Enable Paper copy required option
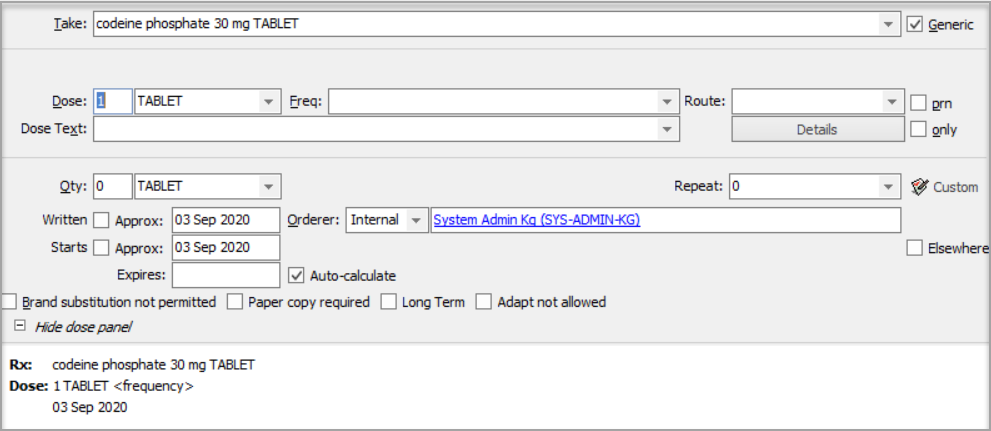 (x=235, y=301)
